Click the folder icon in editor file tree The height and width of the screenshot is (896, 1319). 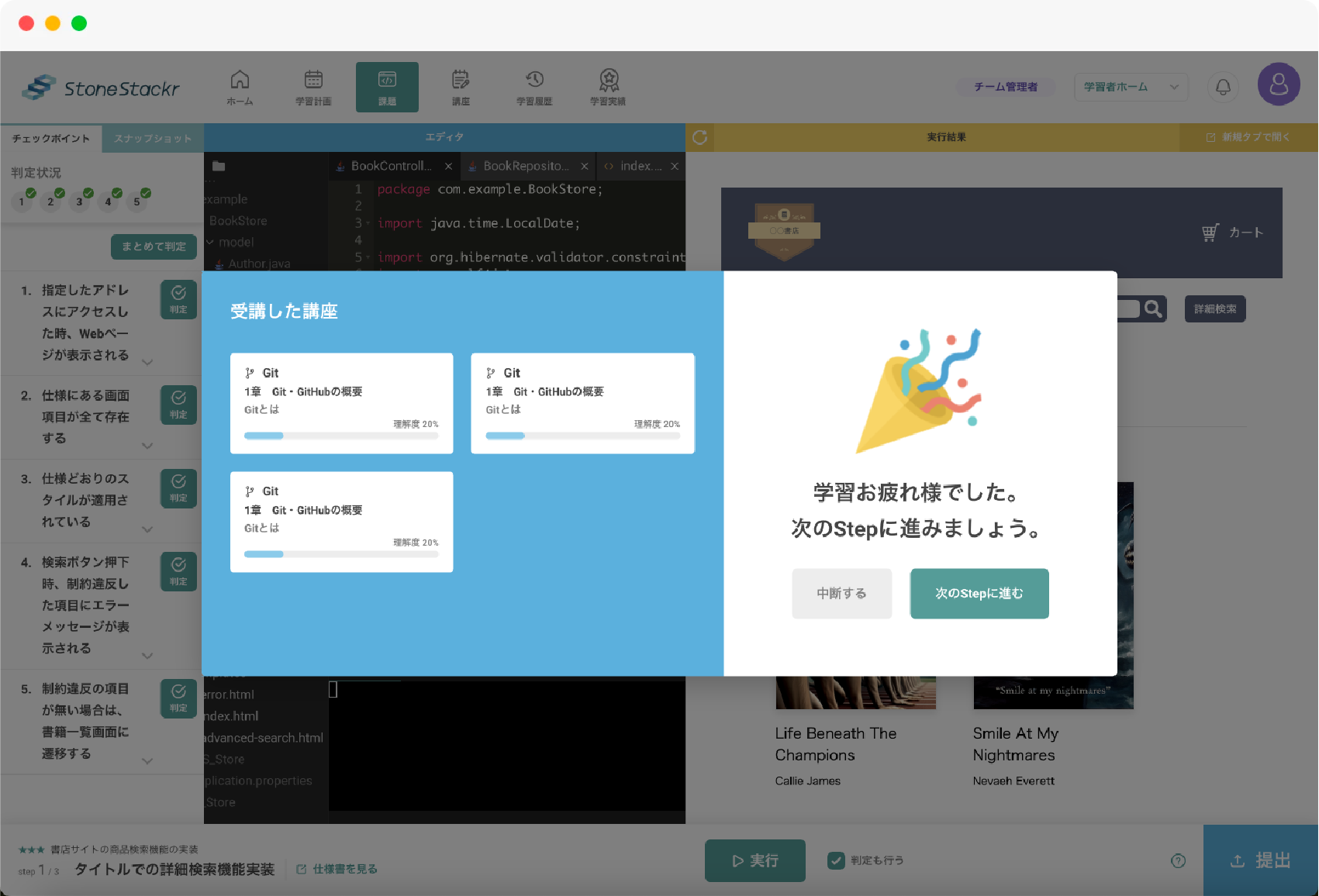(x=219, y=166)
